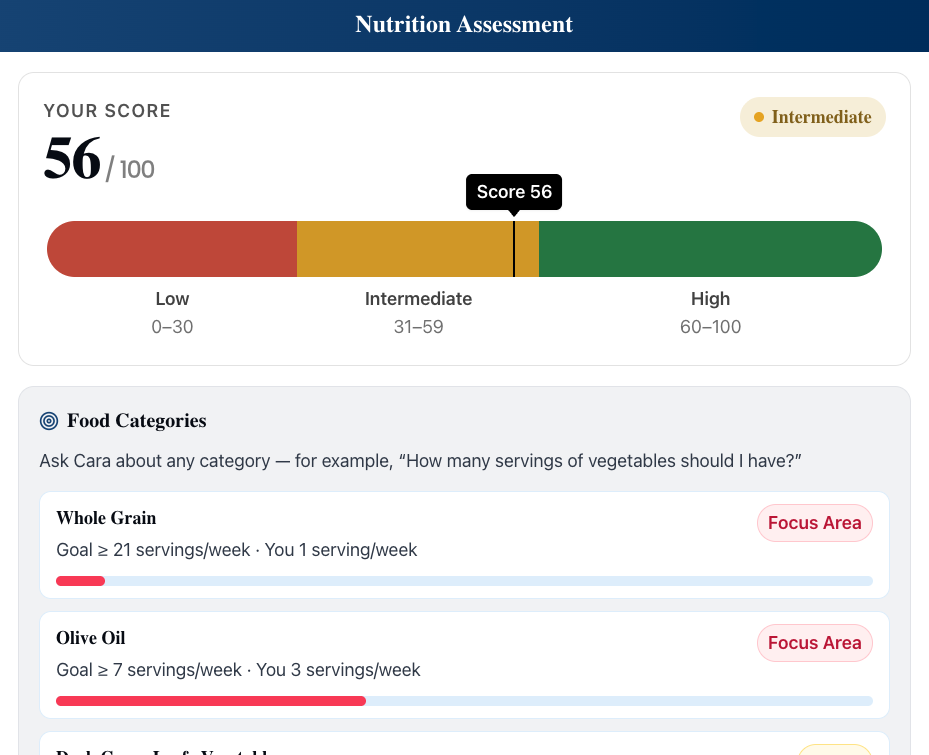This screenshot has width=929, height=755.
Task: Click the Food Categories target icon
Action: pos(49,421)
